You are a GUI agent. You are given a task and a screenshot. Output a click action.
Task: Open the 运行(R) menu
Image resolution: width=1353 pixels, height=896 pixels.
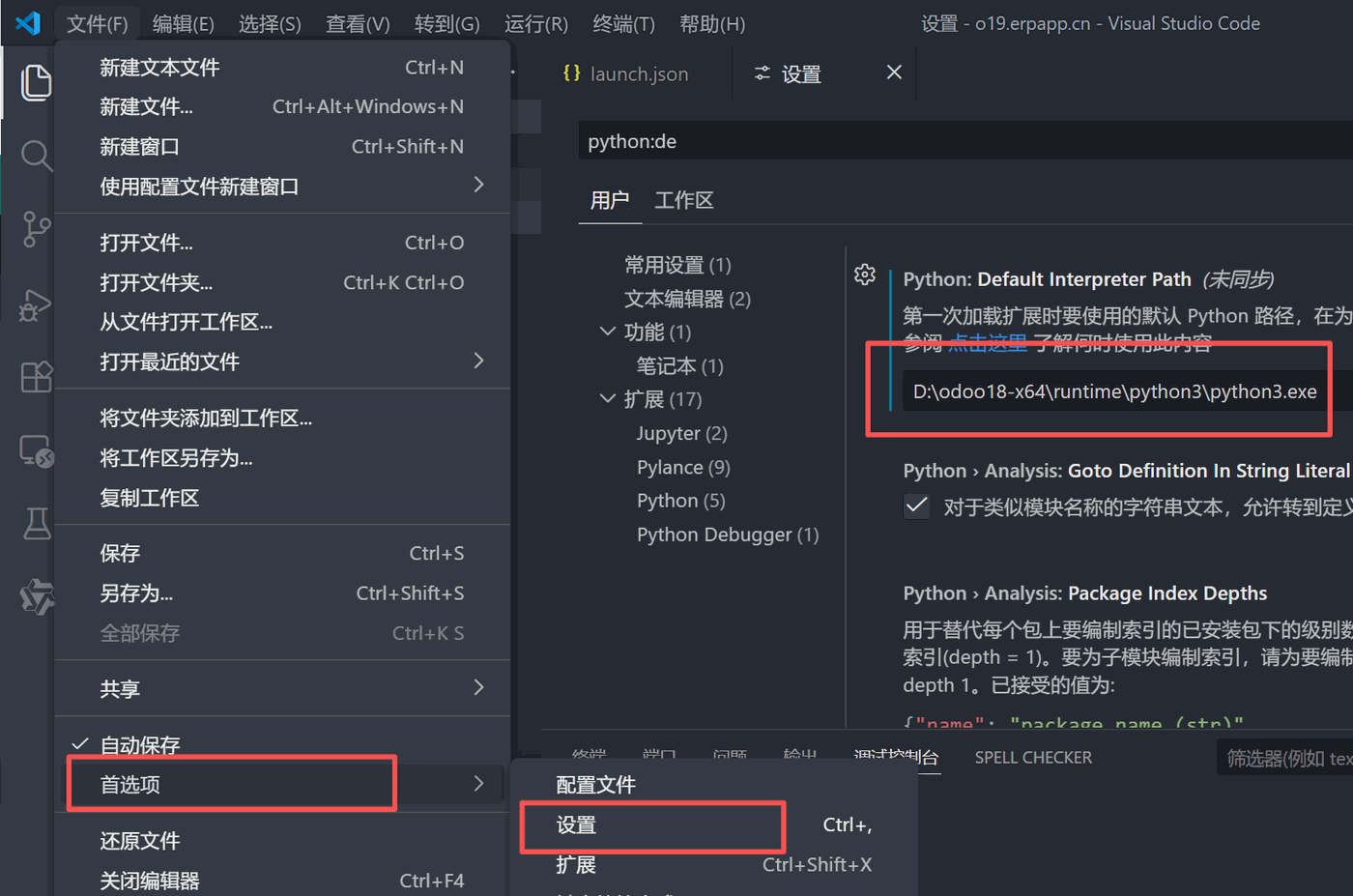tap(536, 23)
